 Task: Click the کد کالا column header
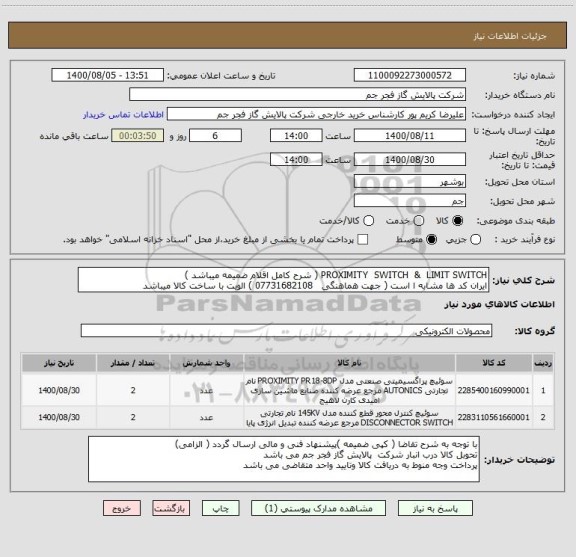tap(494, 363)
